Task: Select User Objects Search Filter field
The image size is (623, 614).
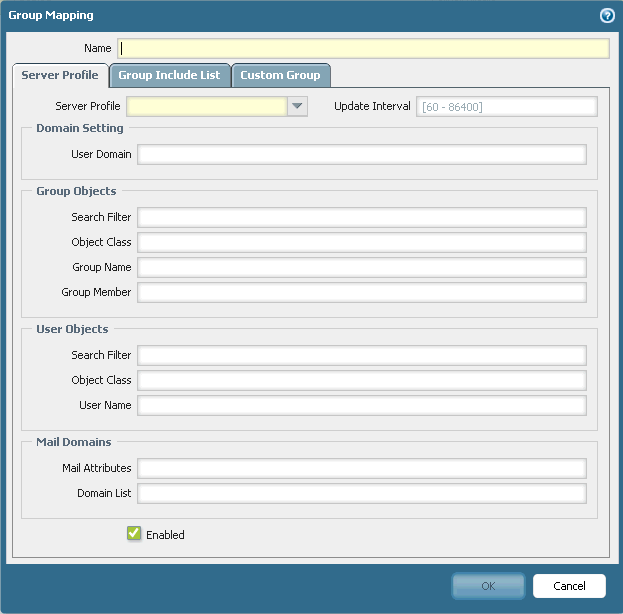Action: click(361, 355)
